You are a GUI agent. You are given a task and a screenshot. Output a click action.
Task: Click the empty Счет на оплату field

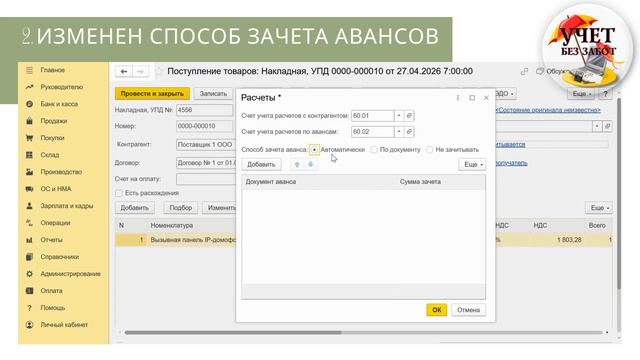(206, 179)
